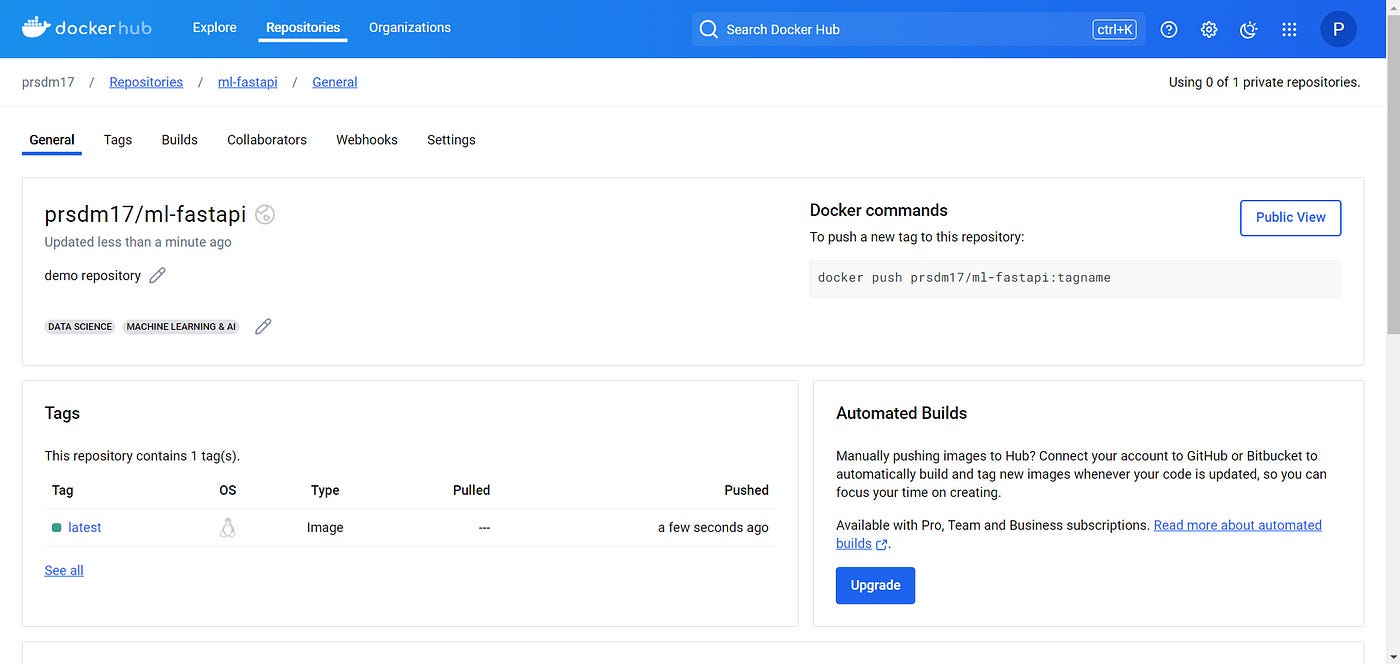Open Read more about automated builds link

click(1238, 525)
